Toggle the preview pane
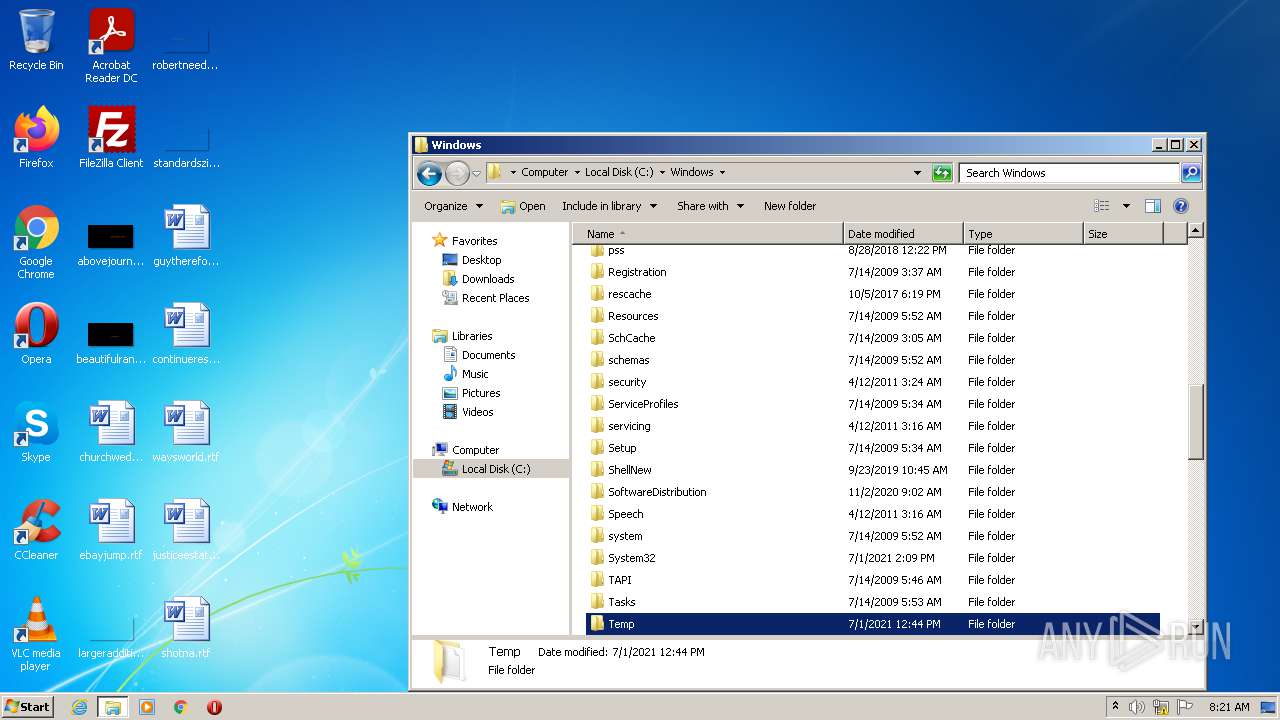Viewport: 1280px width, 720px height. (x=1153, y=206)
